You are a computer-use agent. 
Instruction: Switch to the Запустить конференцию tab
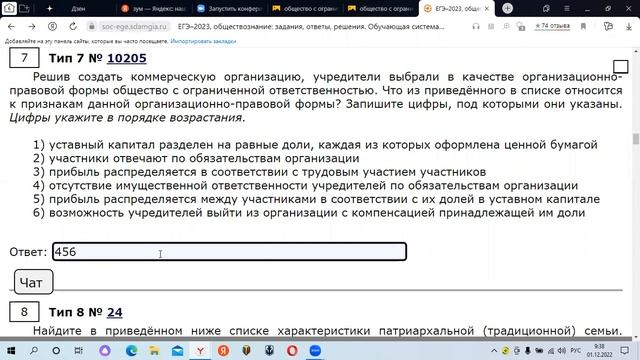click(230, 8)
